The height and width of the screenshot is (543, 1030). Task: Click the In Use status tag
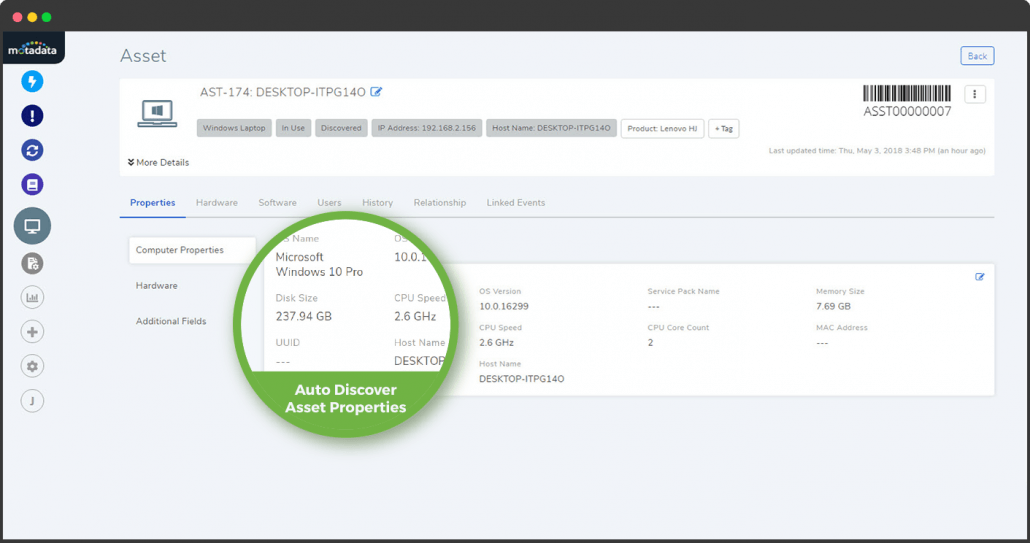coord(293,128)
